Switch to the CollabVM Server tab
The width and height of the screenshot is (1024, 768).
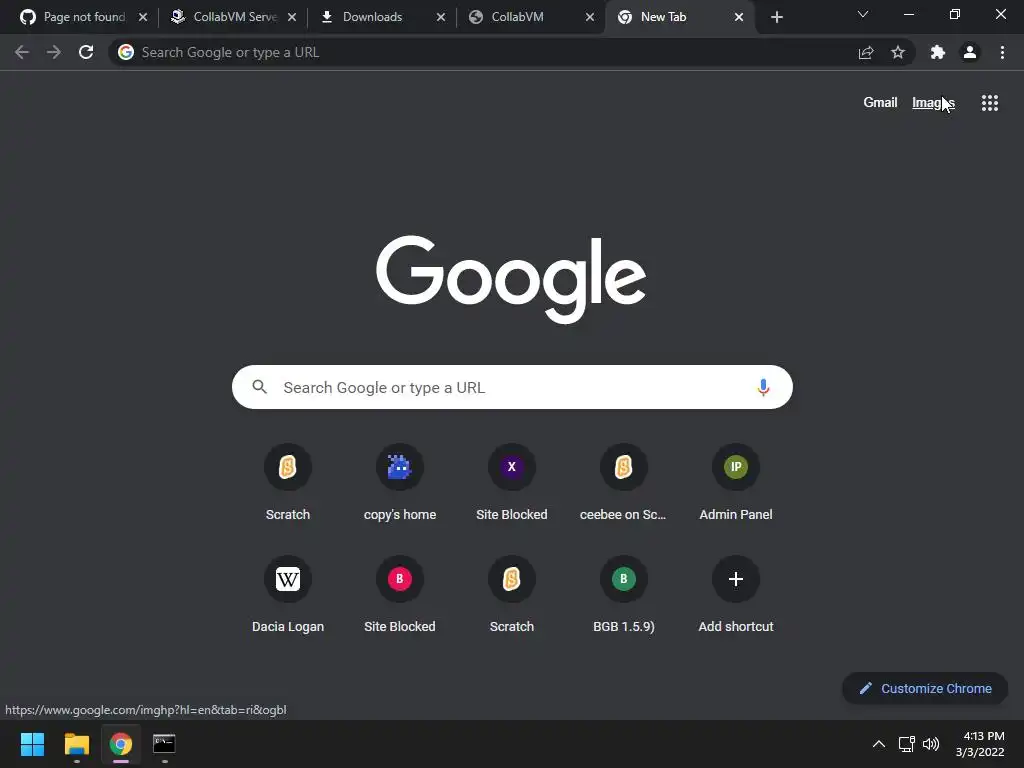[232, 17]
